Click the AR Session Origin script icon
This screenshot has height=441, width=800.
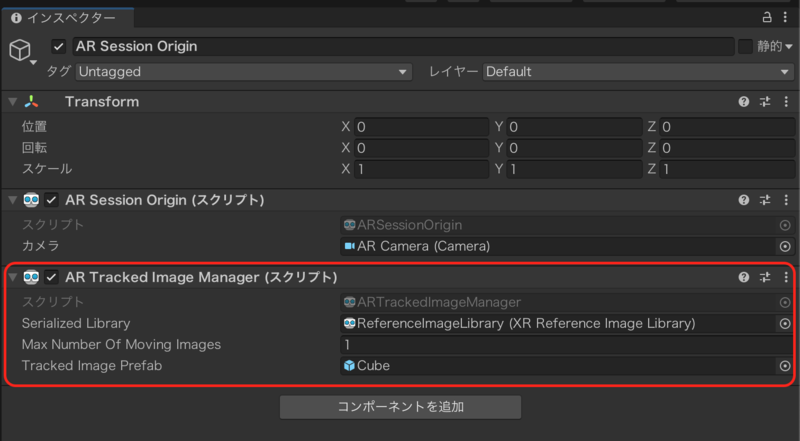31,200
